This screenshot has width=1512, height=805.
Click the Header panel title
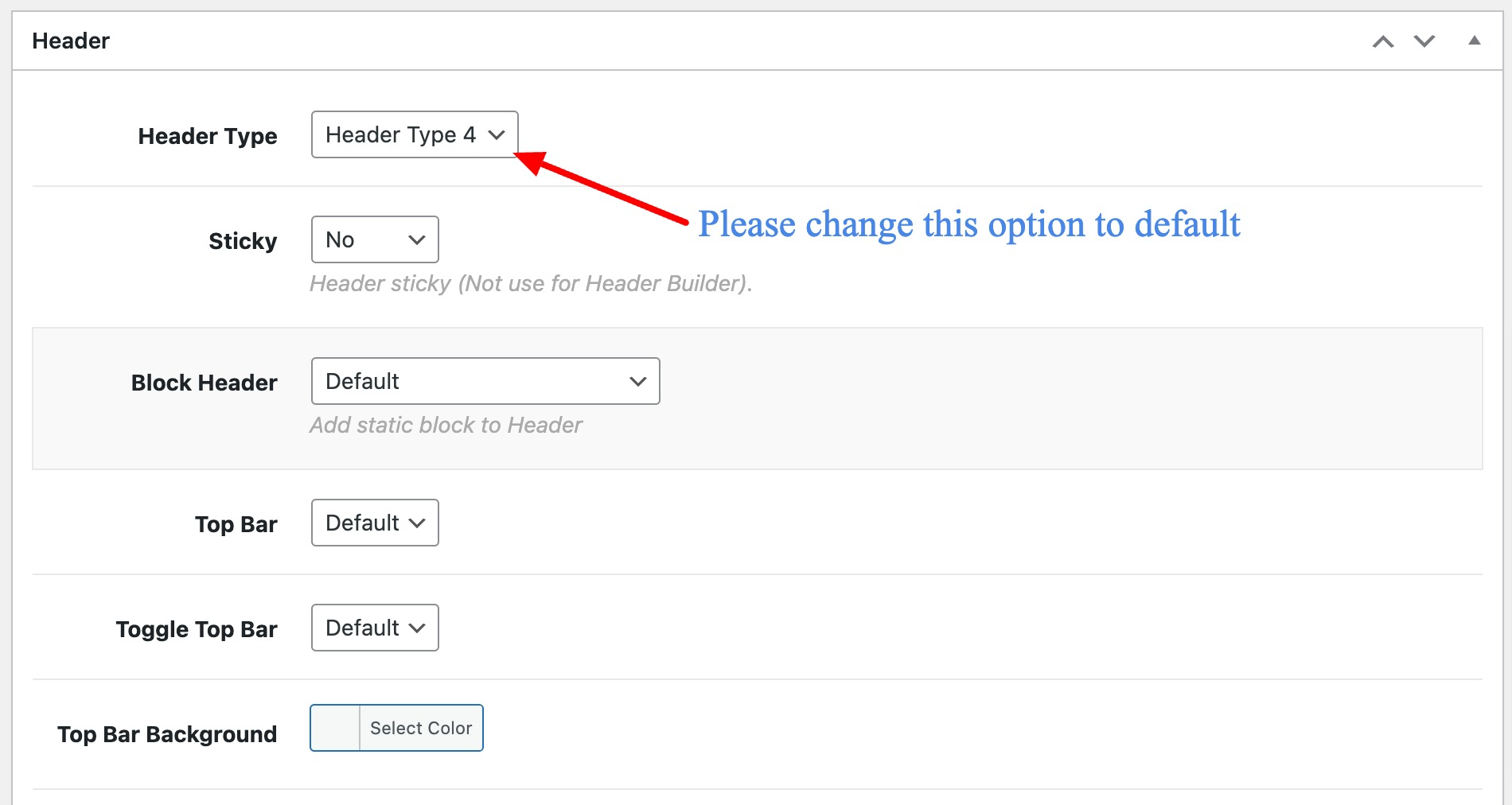[71, 41]
